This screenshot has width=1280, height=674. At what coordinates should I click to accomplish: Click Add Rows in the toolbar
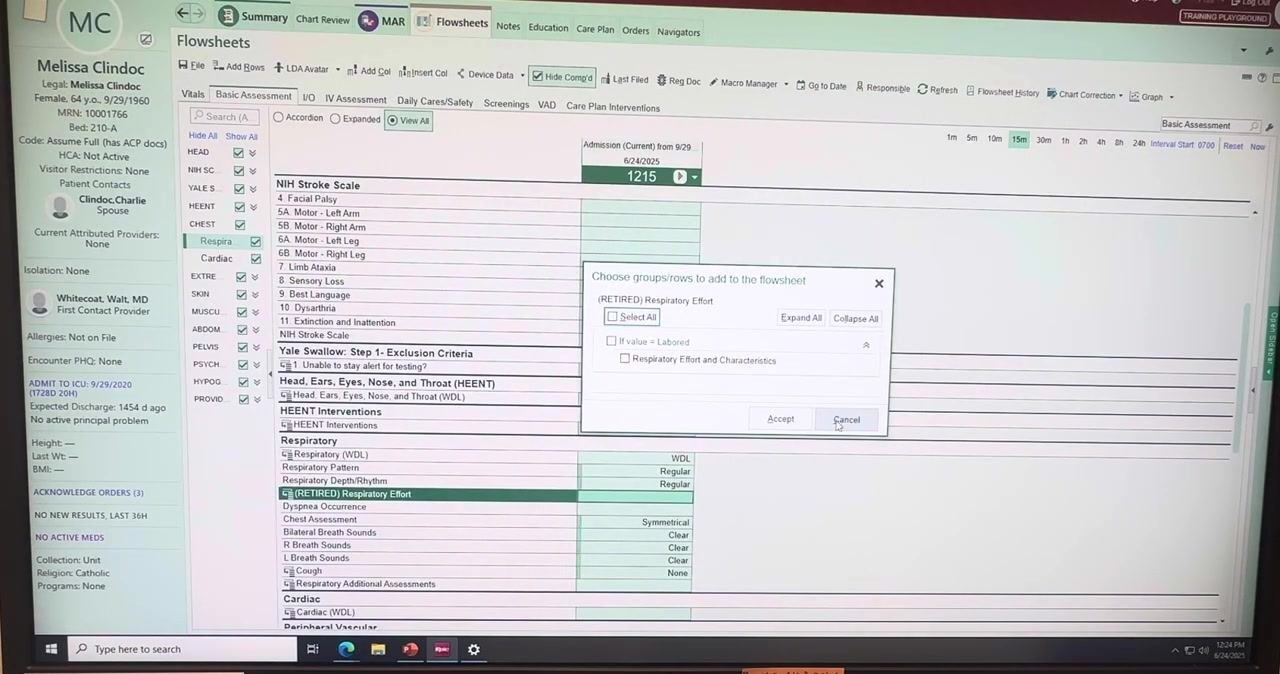239,67
